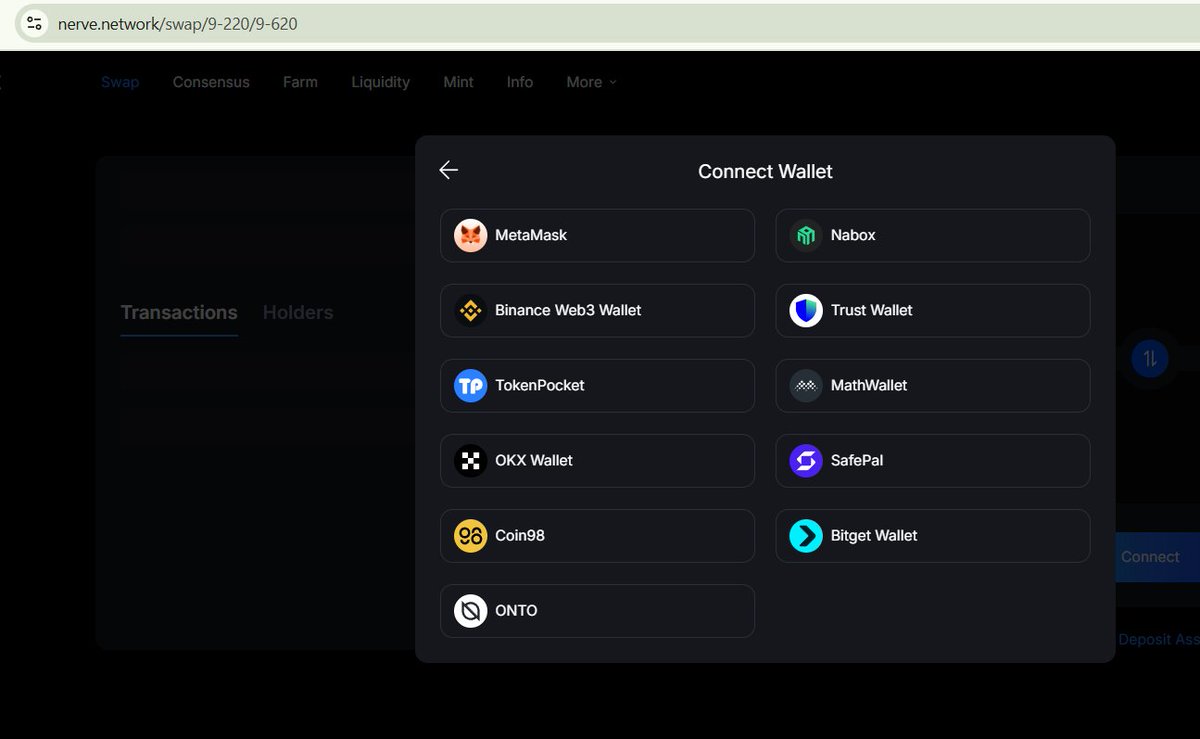Open site information icon in address bar
The image size is (1200, 739).
tap(34, 23)
